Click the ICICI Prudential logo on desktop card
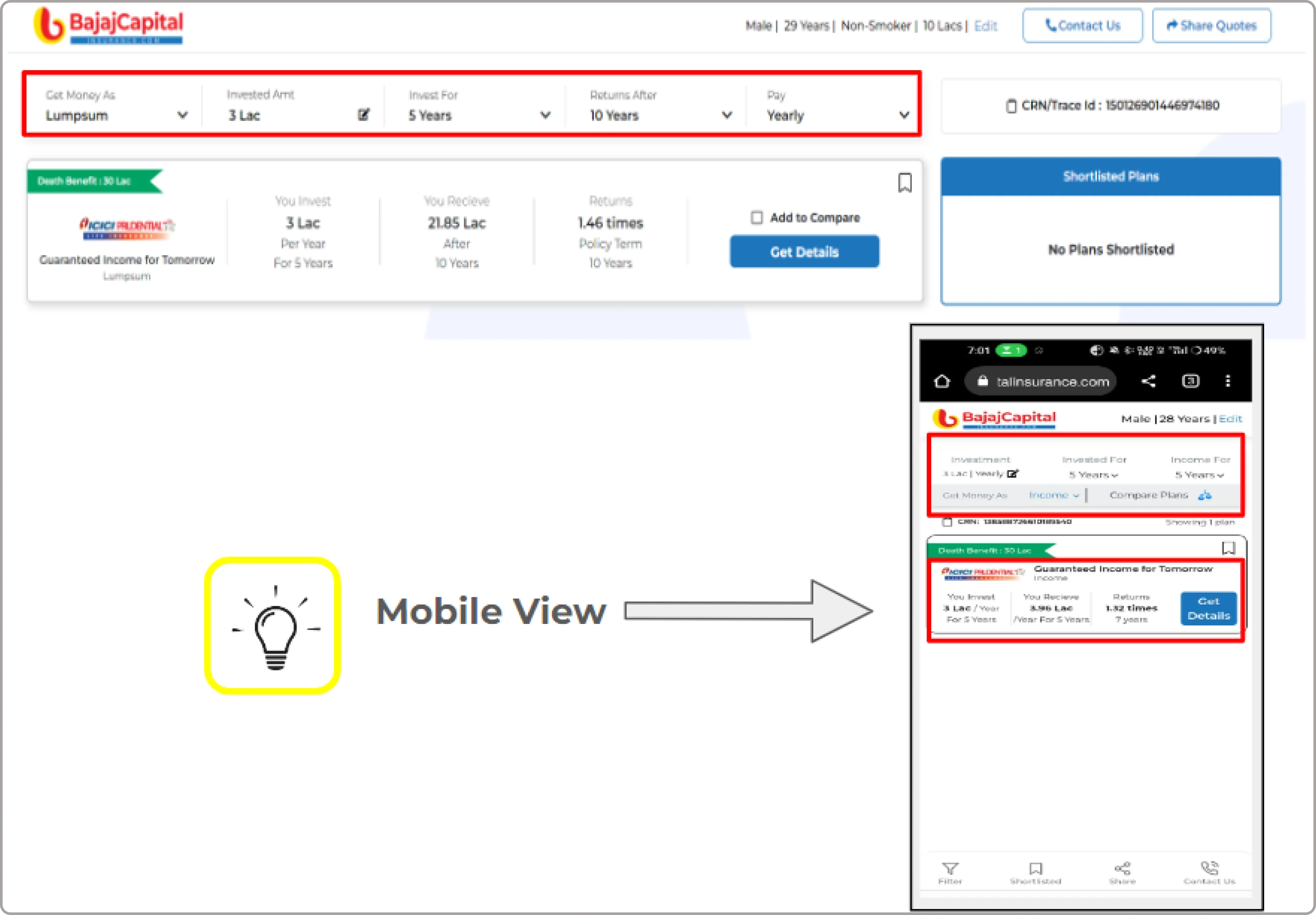Screen dimensions: 1316x915 pos(127,228)
